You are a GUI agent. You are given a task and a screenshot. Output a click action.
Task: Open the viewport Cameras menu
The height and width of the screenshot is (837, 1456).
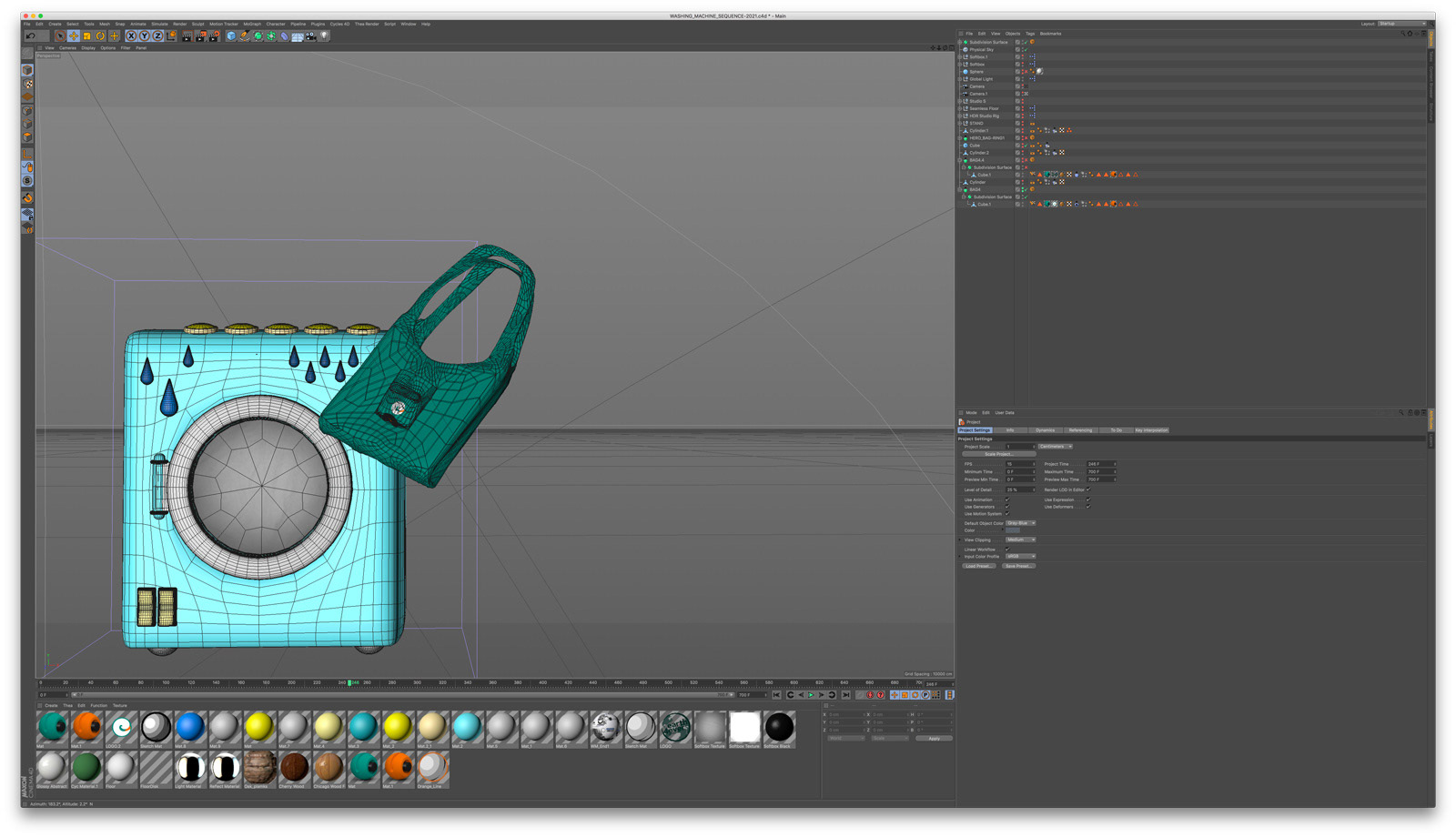click(x=67, y=48)
